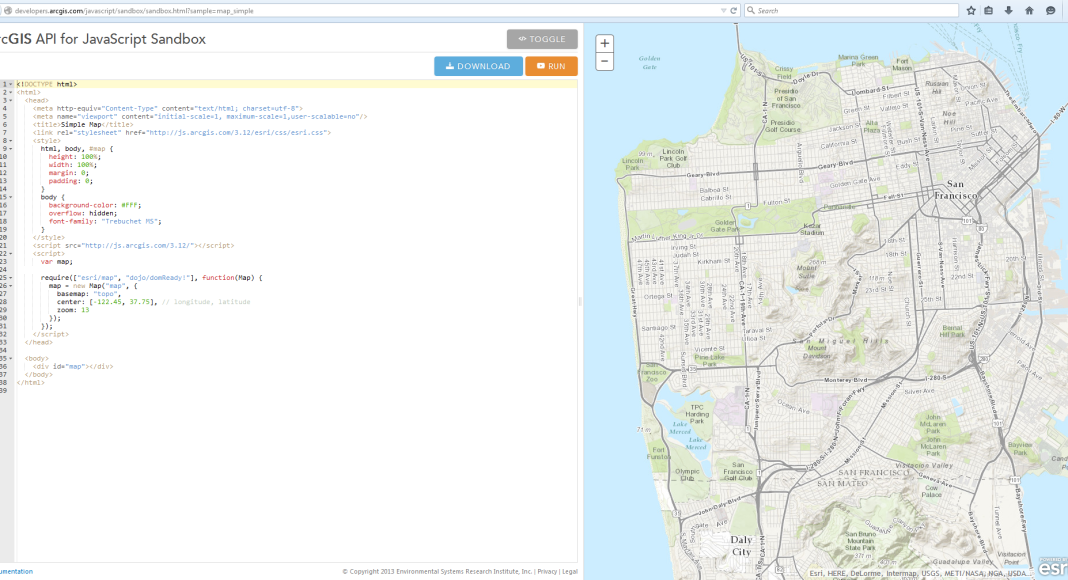
Task: Click the copyright 2013 Esri footer text
Action: tap(437, 572)
